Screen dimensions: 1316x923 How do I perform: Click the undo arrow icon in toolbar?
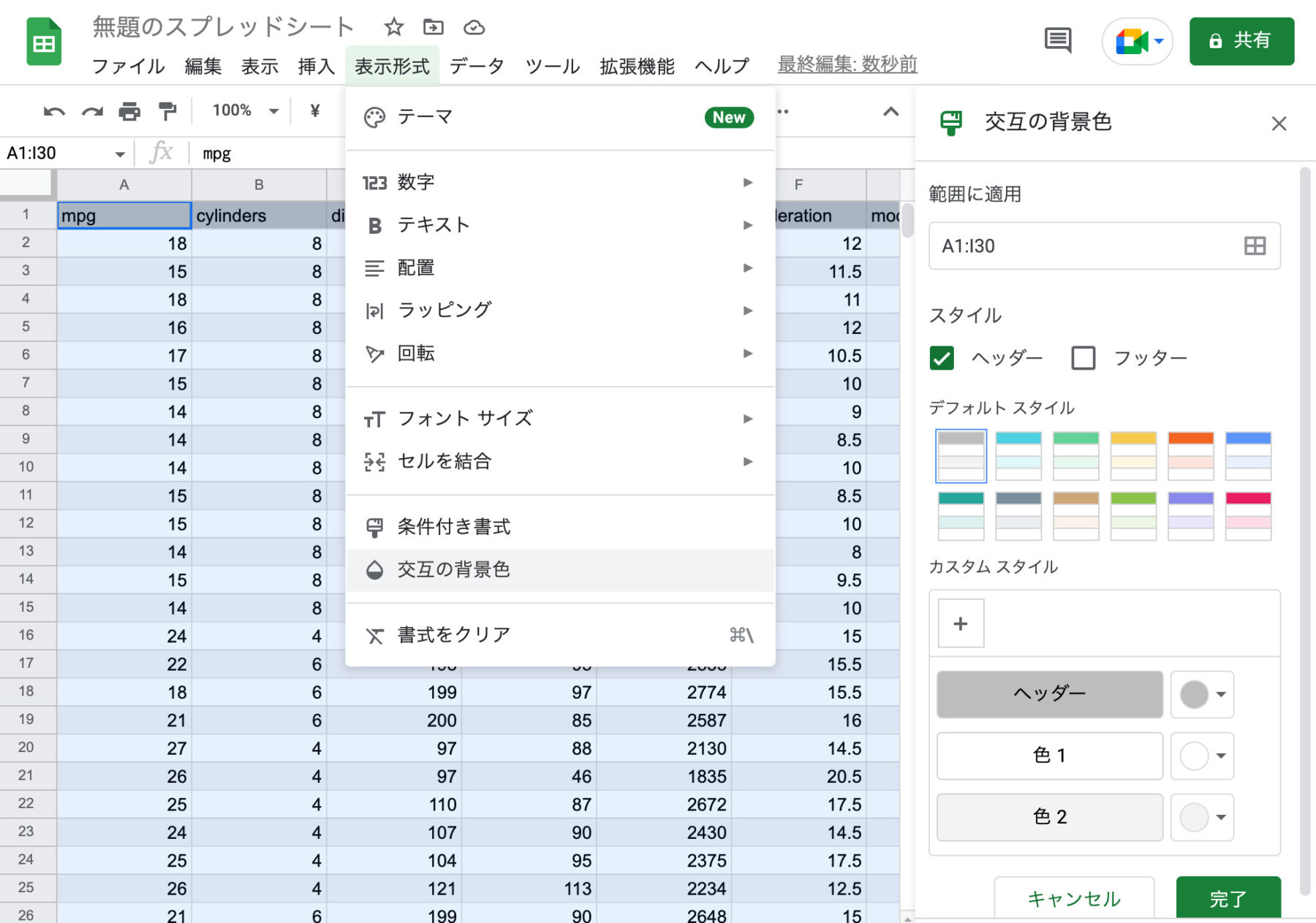click(54, 111)
